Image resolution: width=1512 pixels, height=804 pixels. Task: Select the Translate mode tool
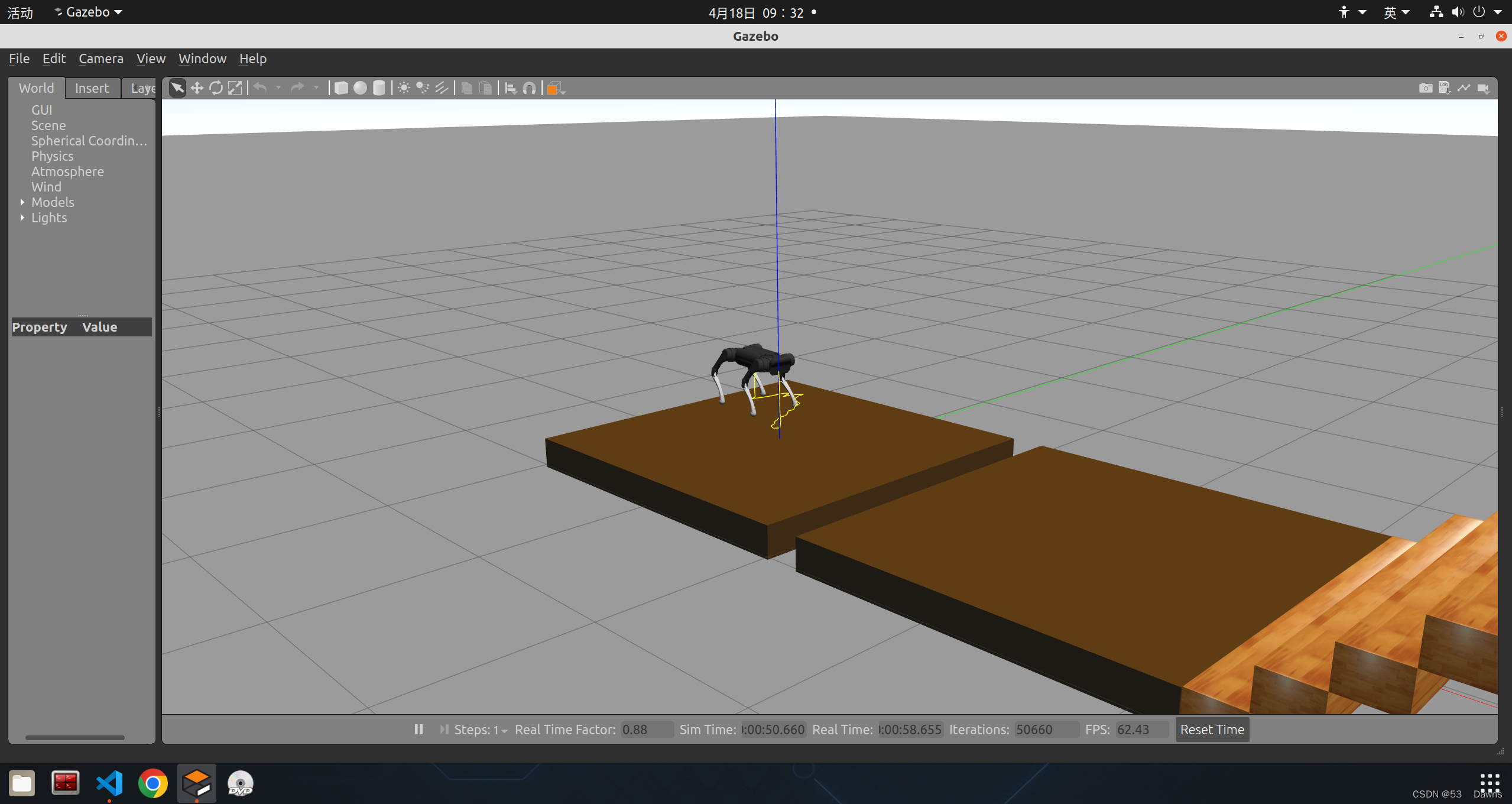coord(197,88)
